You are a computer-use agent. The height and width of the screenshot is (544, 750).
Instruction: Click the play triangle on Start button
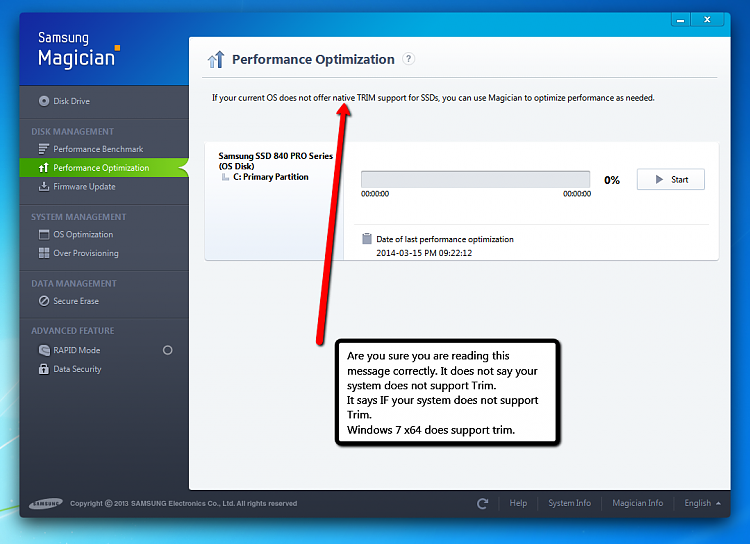(659, 179)
